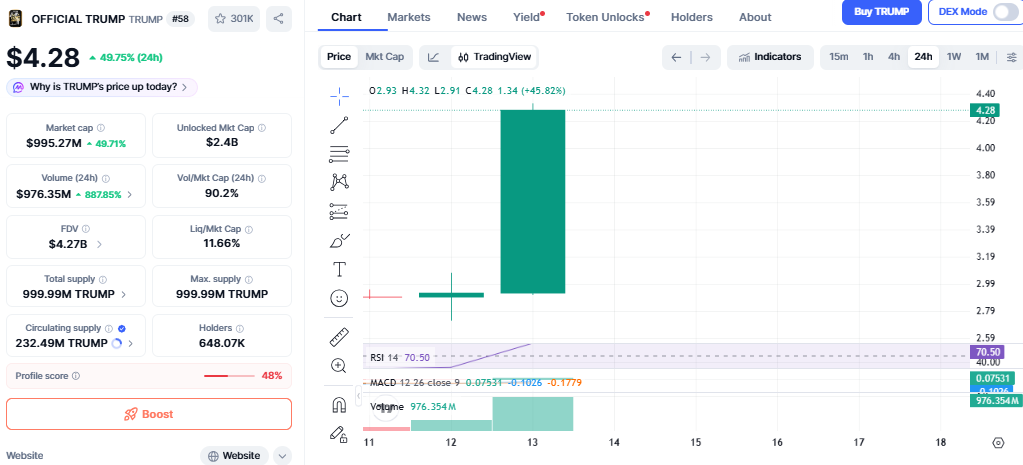Screen dimensions: 1023x465
Task: Switch to TradingView chart mode
Action: (493, 57)
